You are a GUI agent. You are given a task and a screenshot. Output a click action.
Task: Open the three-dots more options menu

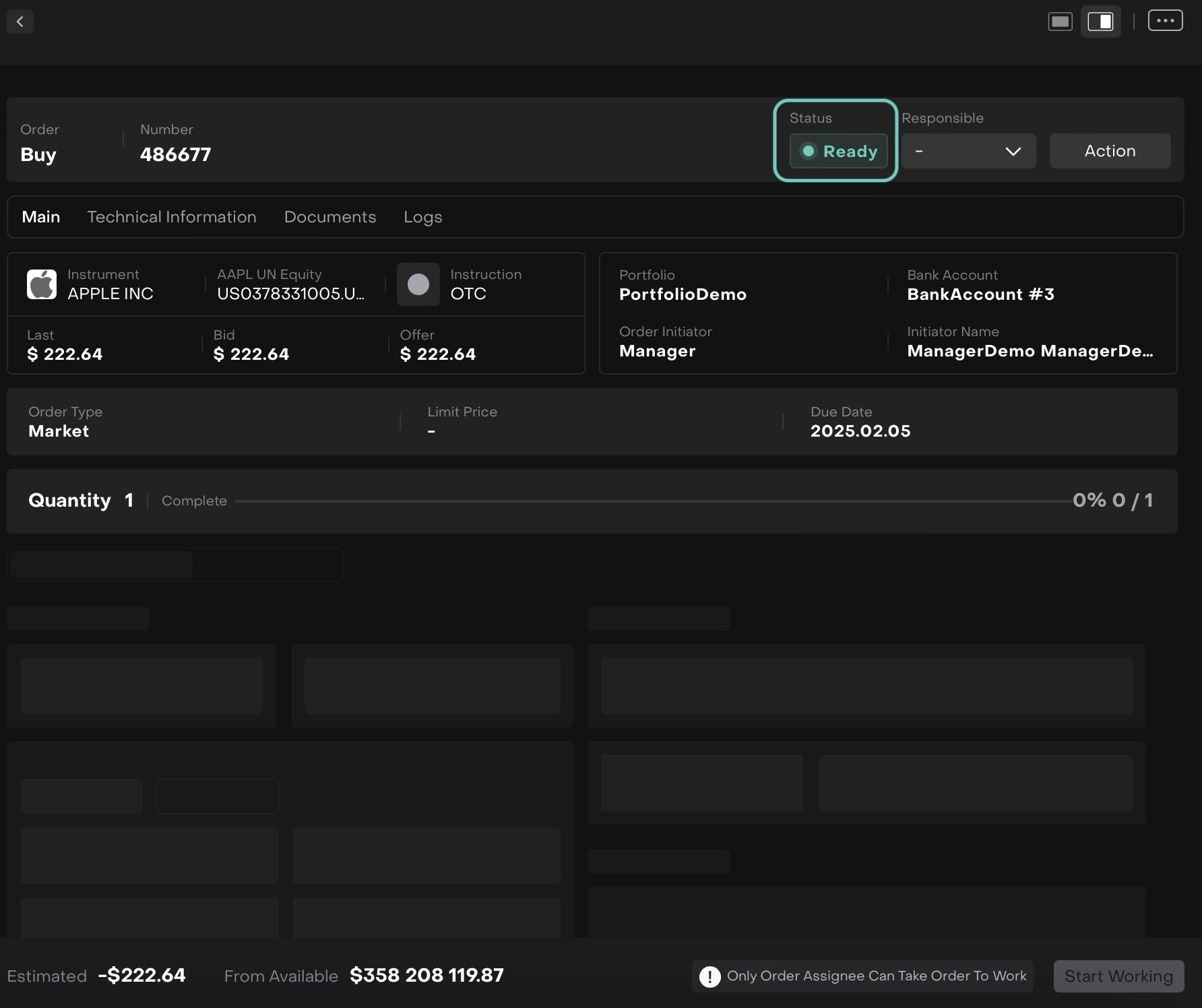pos(1165,21)
